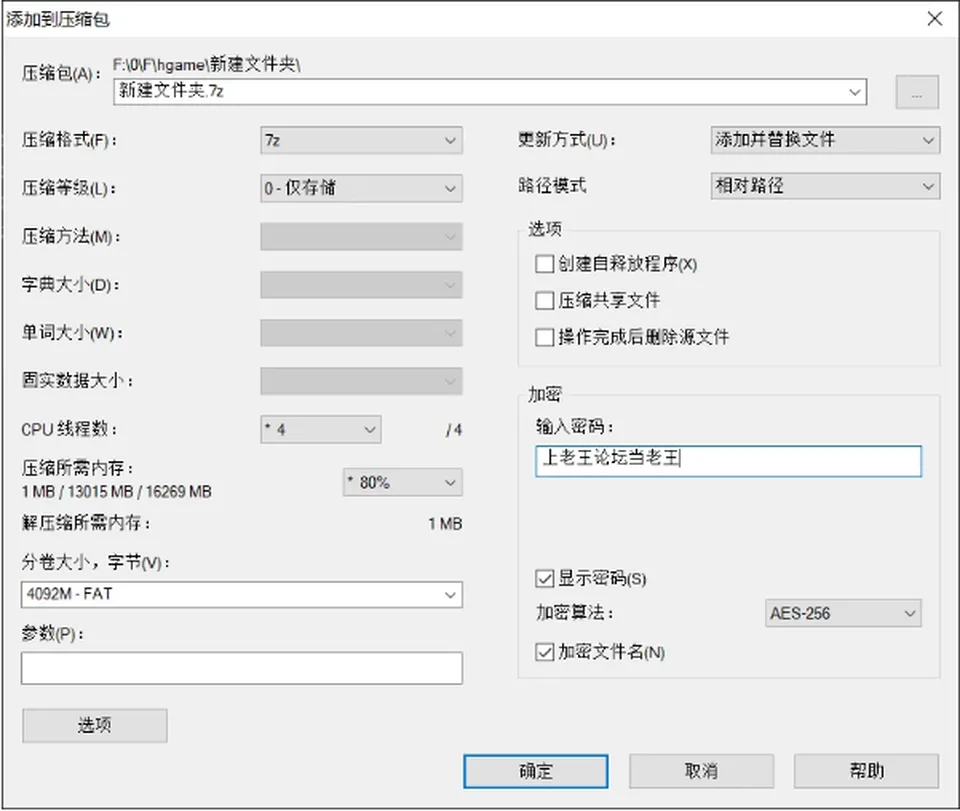The image size is (960, 811).
Task: Open the 压缩格式 7z dropdown
Action: tap(361, 140)
